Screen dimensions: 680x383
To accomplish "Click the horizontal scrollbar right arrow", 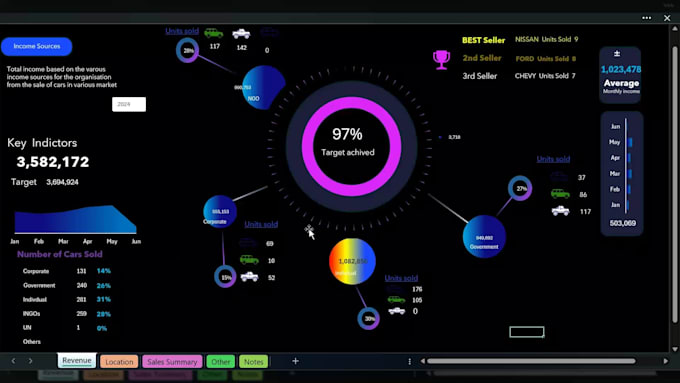I will click(666, 361).
